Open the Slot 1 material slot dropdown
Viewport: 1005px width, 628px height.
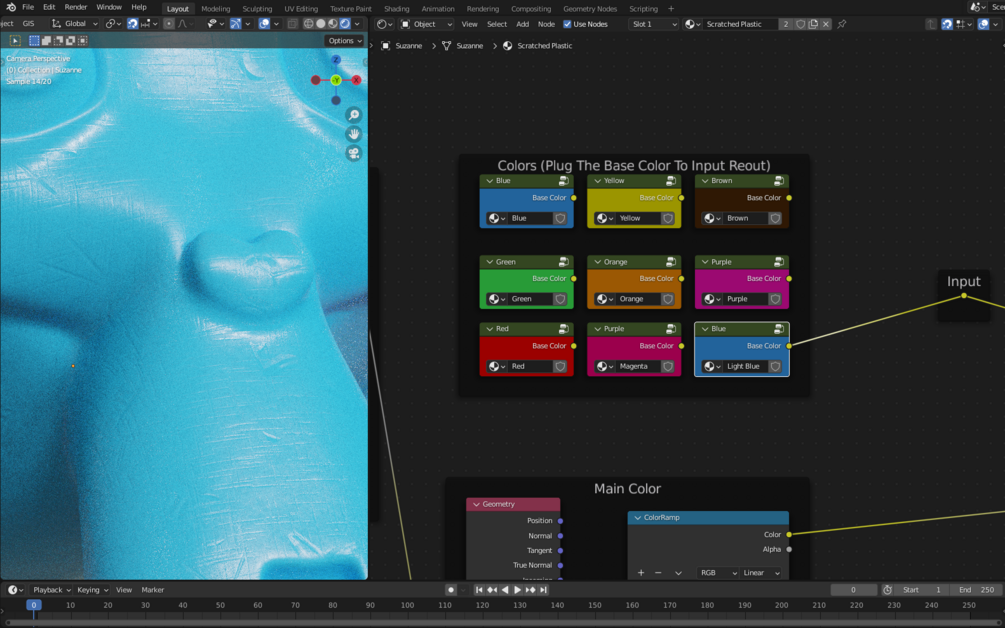click(x=654, y=24)
